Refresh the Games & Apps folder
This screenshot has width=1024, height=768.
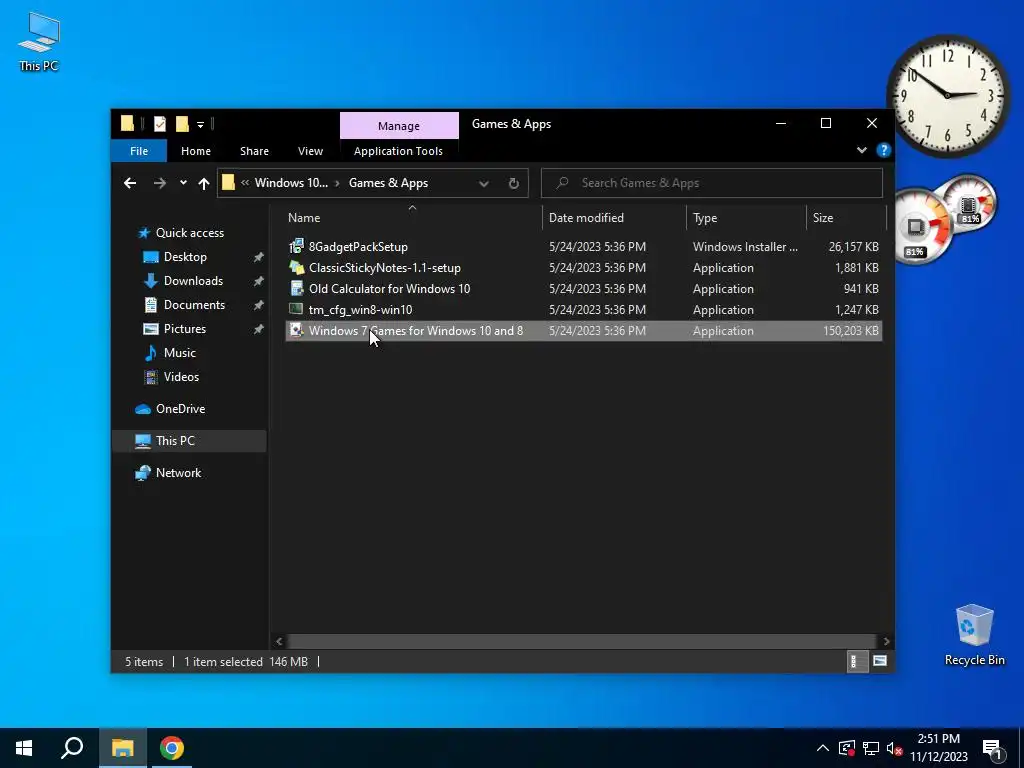(x=514, y=184)
